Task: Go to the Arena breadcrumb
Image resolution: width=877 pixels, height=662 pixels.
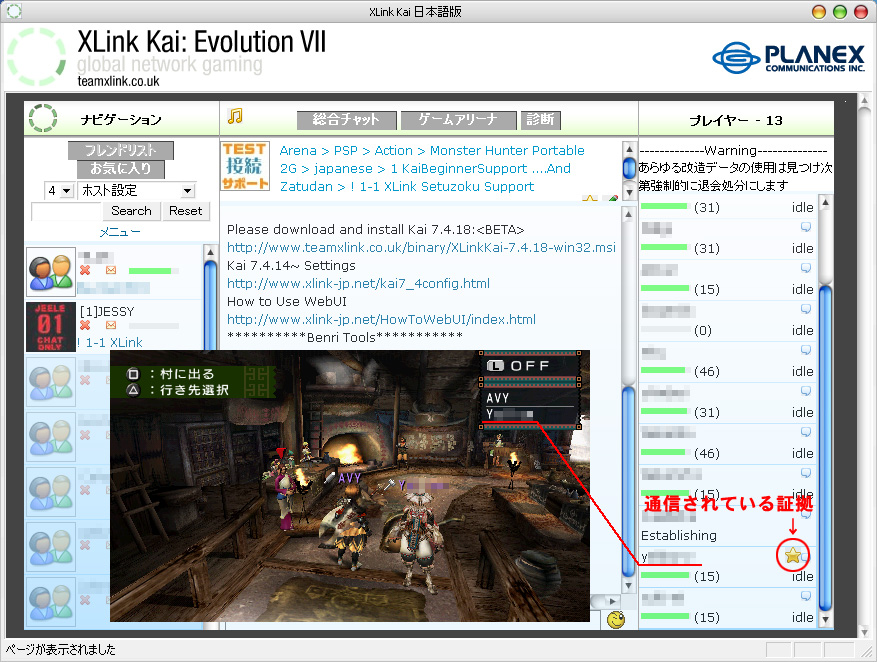Action: tap(298, 150)
